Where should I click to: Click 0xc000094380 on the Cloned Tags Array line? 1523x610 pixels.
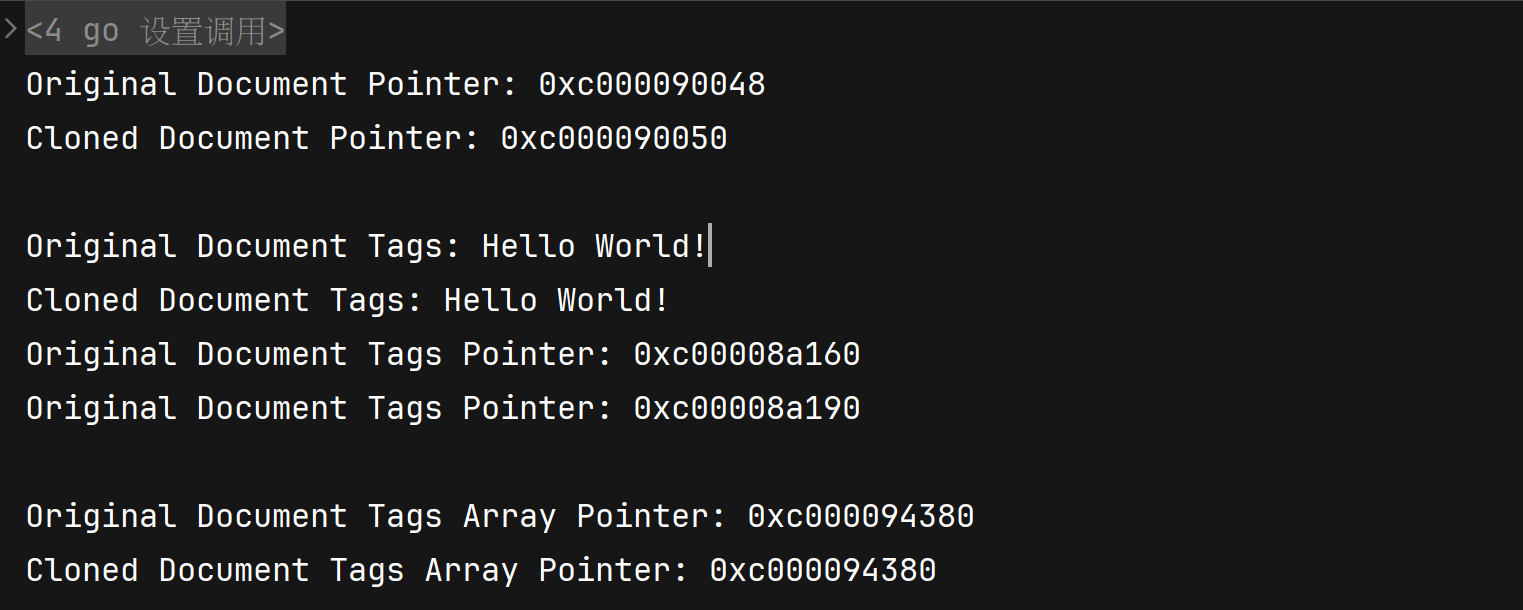click(823, 571)
